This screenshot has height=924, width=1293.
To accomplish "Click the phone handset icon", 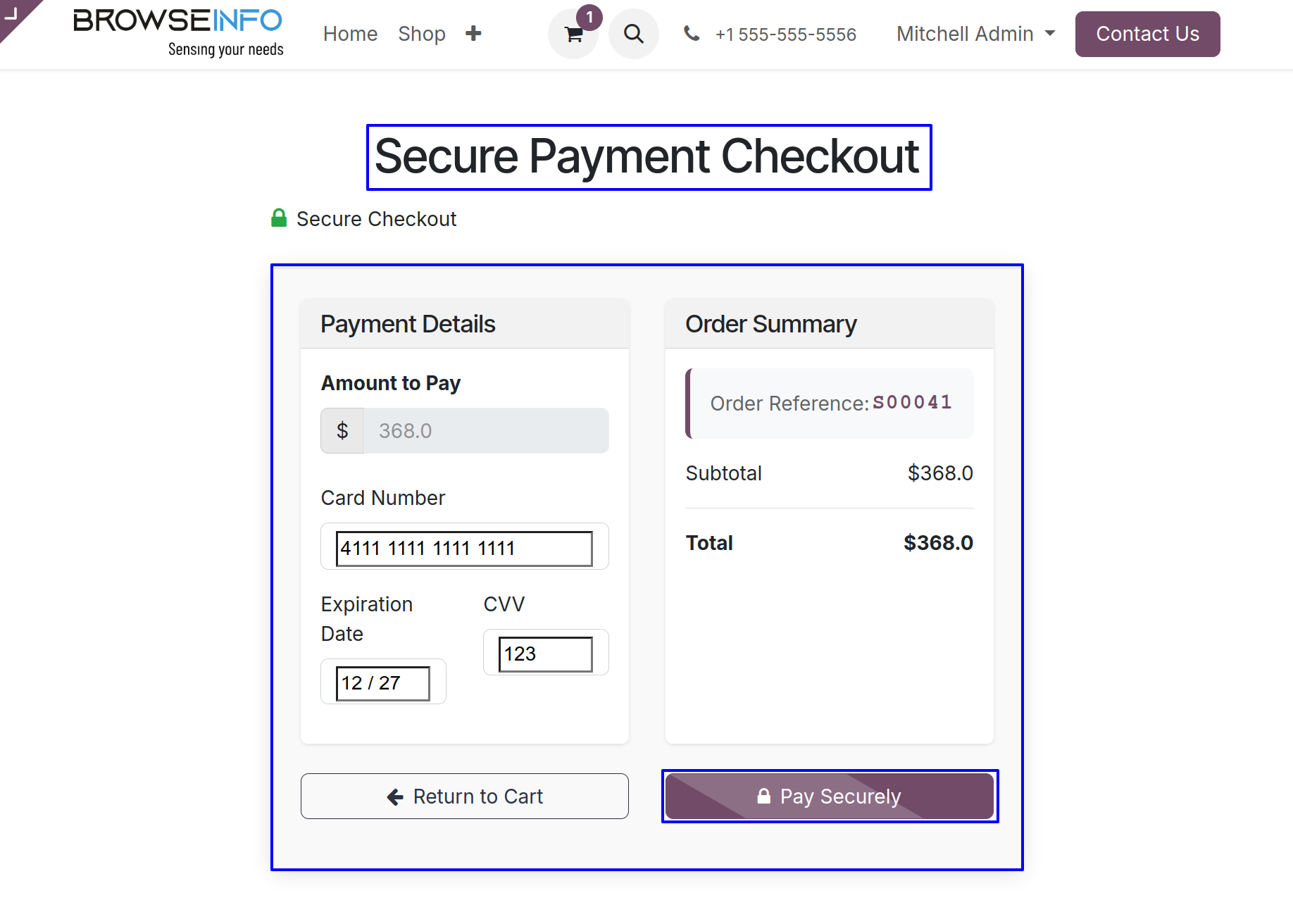I will click(692, 33).
